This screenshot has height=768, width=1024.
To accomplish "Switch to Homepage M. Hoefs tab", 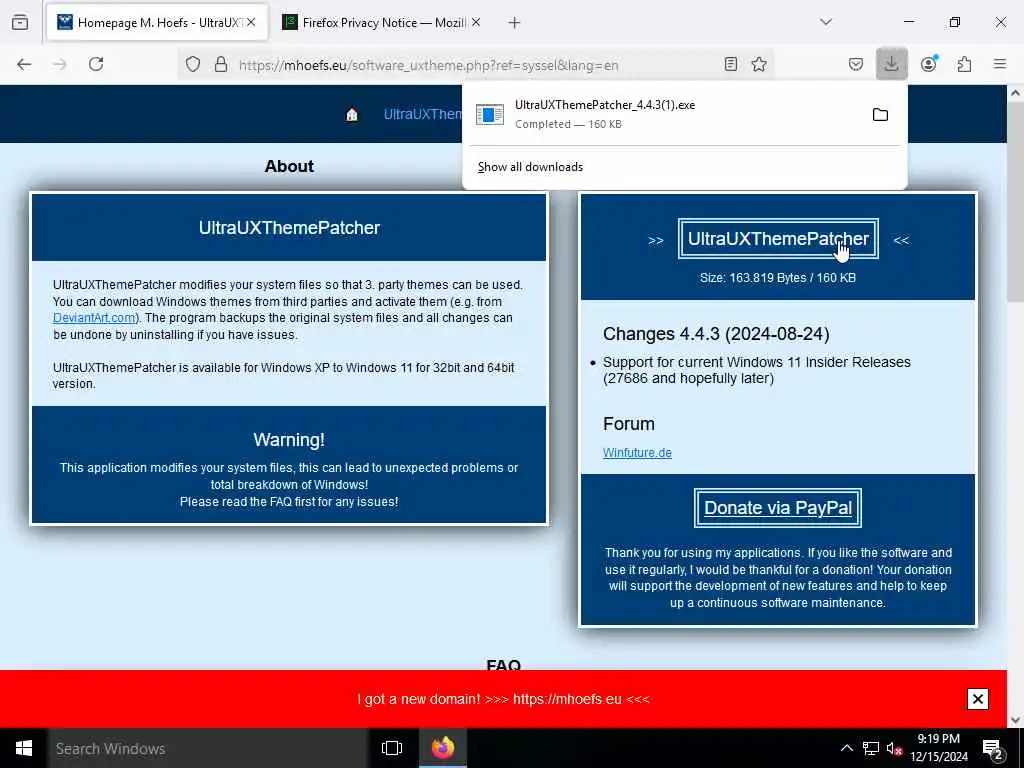I will [x=157, y=23].
